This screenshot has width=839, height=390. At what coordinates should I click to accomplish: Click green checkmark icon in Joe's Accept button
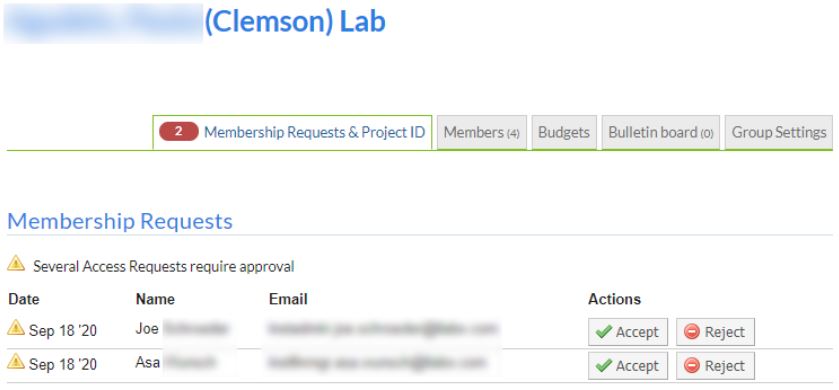coord(604,332)
